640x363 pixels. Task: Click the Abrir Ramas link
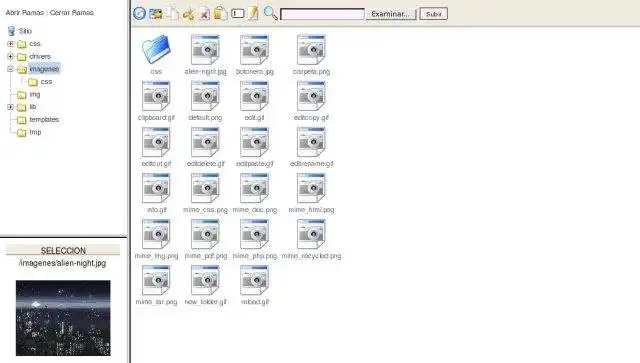[24, 13]
